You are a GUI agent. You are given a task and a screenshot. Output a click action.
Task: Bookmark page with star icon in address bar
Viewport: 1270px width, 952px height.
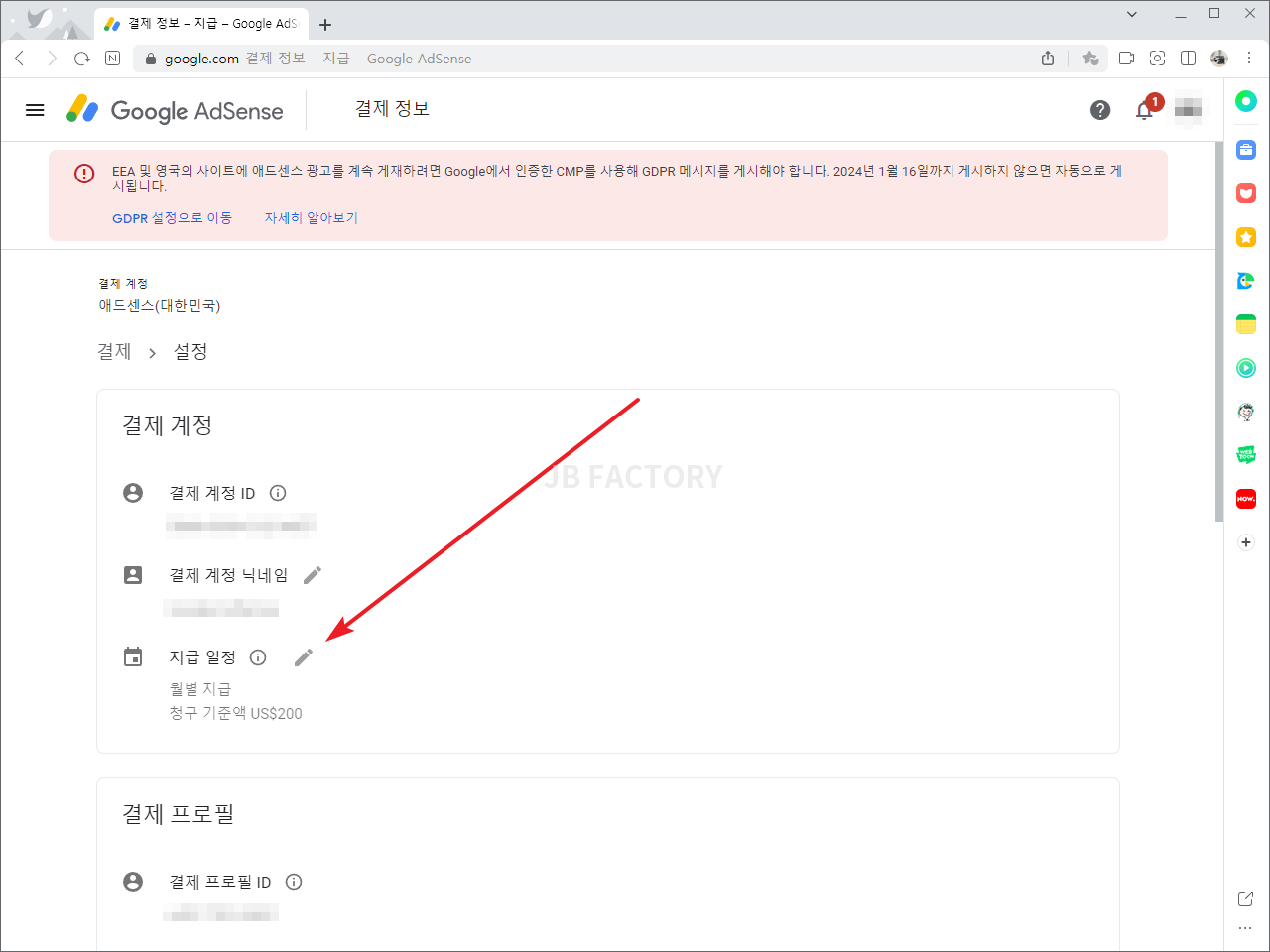[1090, 59]
